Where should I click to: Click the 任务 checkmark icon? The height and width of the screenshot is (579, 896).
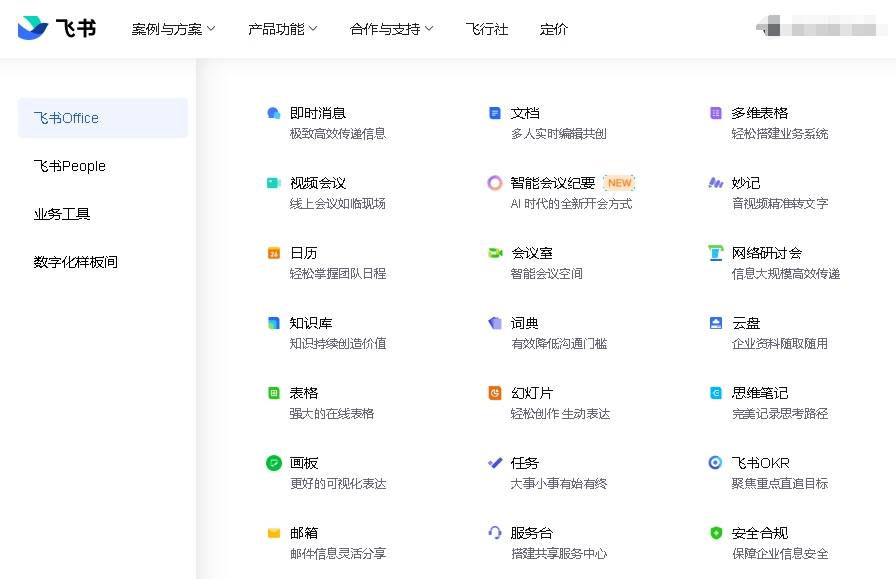[495, 463]
